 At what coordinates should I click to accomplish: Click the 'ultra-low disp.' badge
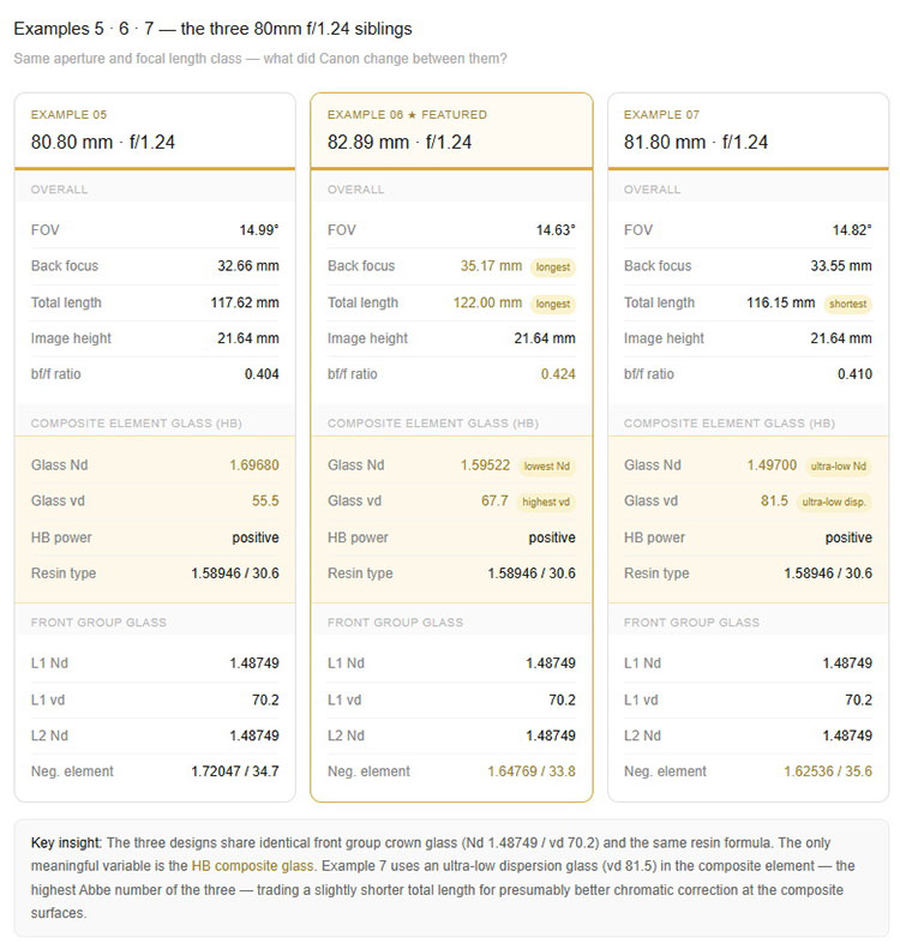834,502
